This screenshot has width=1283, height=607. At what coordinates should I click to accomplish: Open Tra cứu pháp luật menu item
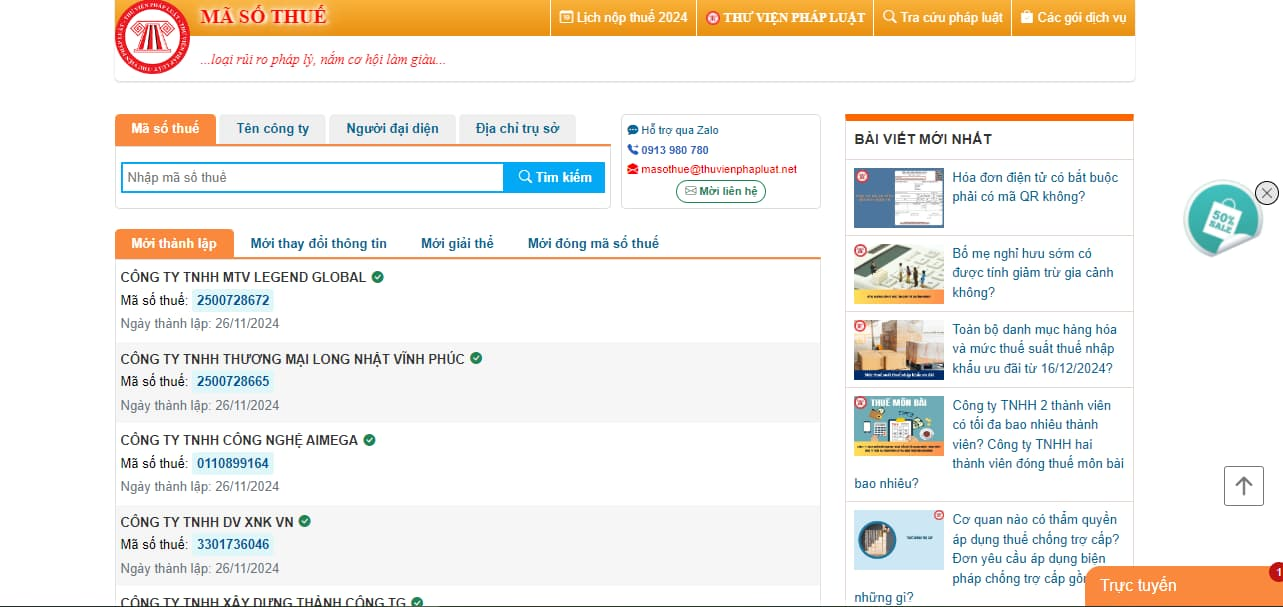[x=942, y=18]
